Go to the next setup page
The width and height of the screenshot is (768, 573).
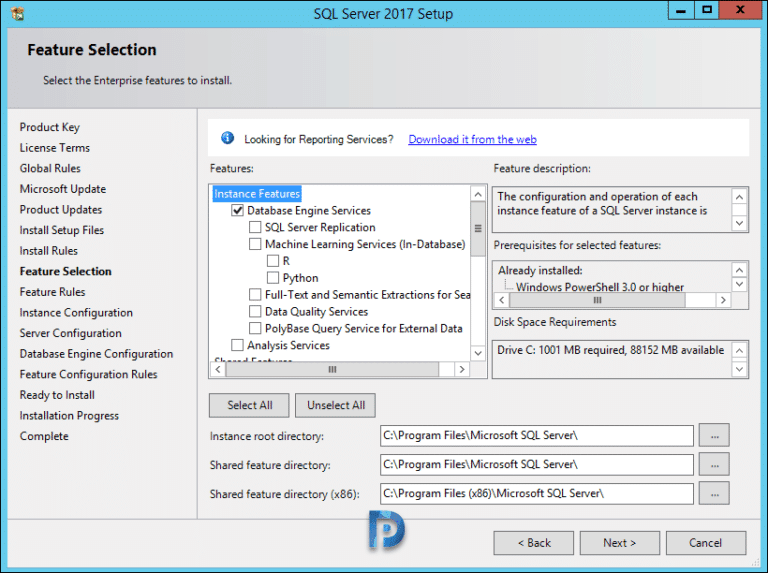pyautogui.click(x=620, y=543)
